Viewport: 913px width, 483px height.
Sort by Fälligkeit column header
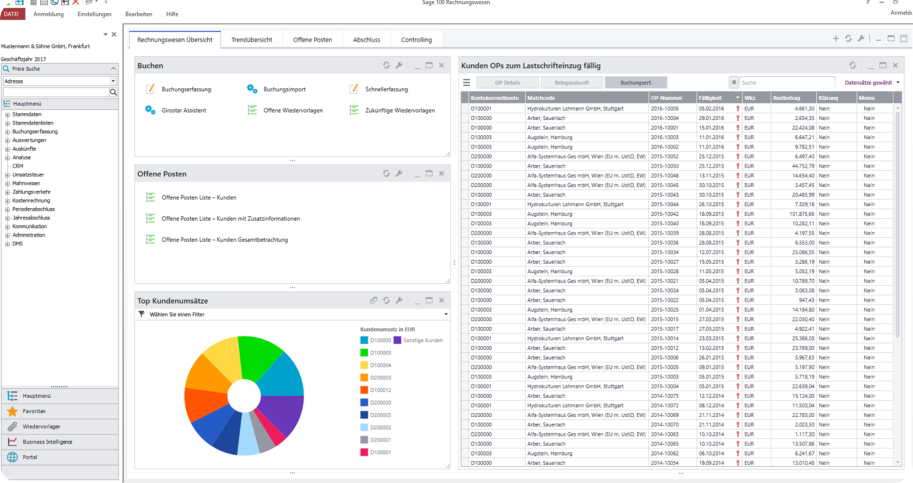pos(719,98)
